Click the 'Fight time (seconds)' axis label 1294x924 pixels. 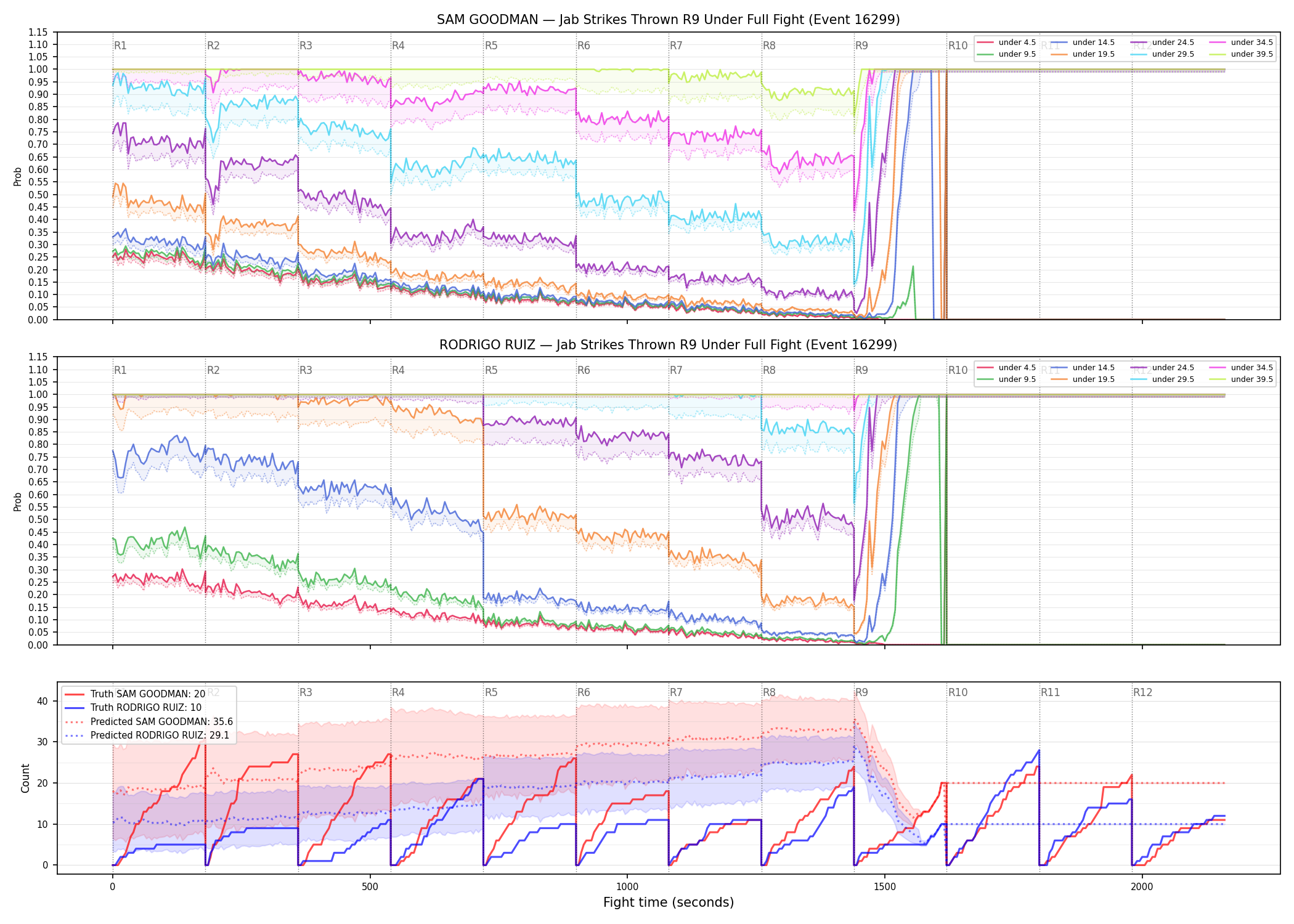[669, 902]
